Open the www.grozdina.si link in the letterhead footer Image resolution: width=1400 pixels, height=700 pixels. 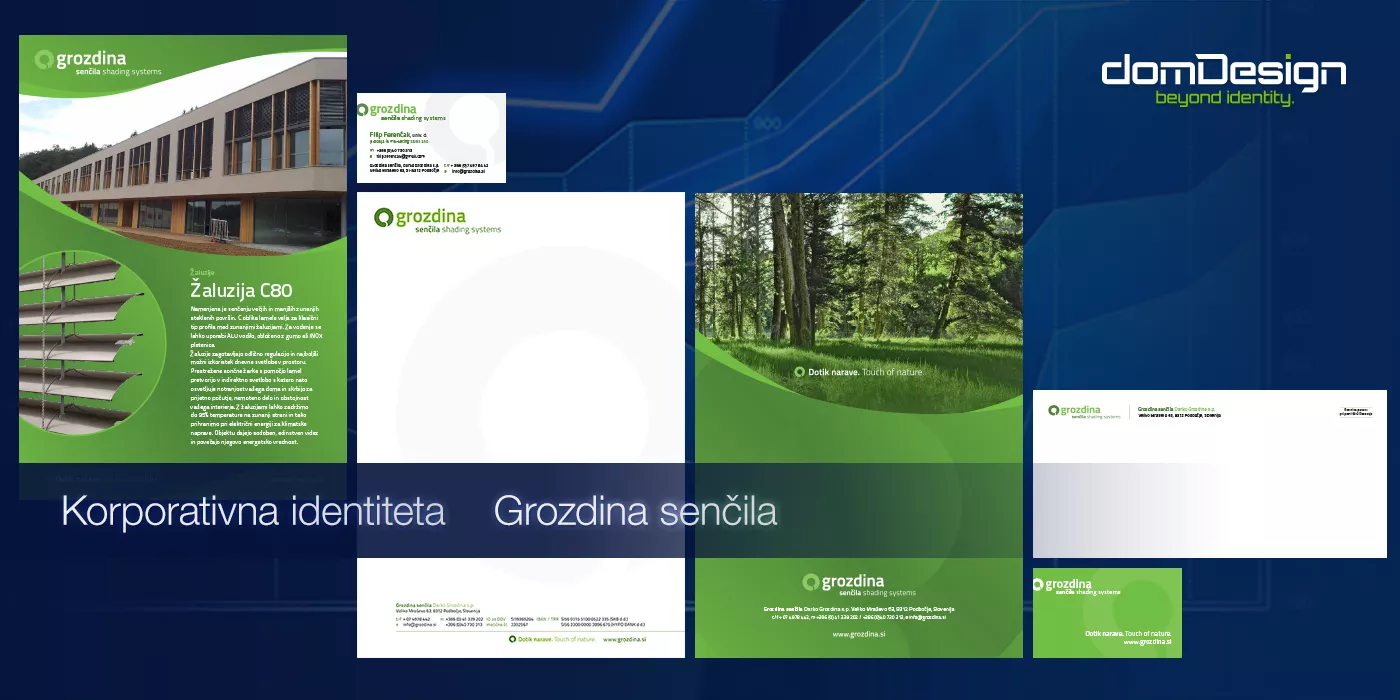click(x=624, y=639)
